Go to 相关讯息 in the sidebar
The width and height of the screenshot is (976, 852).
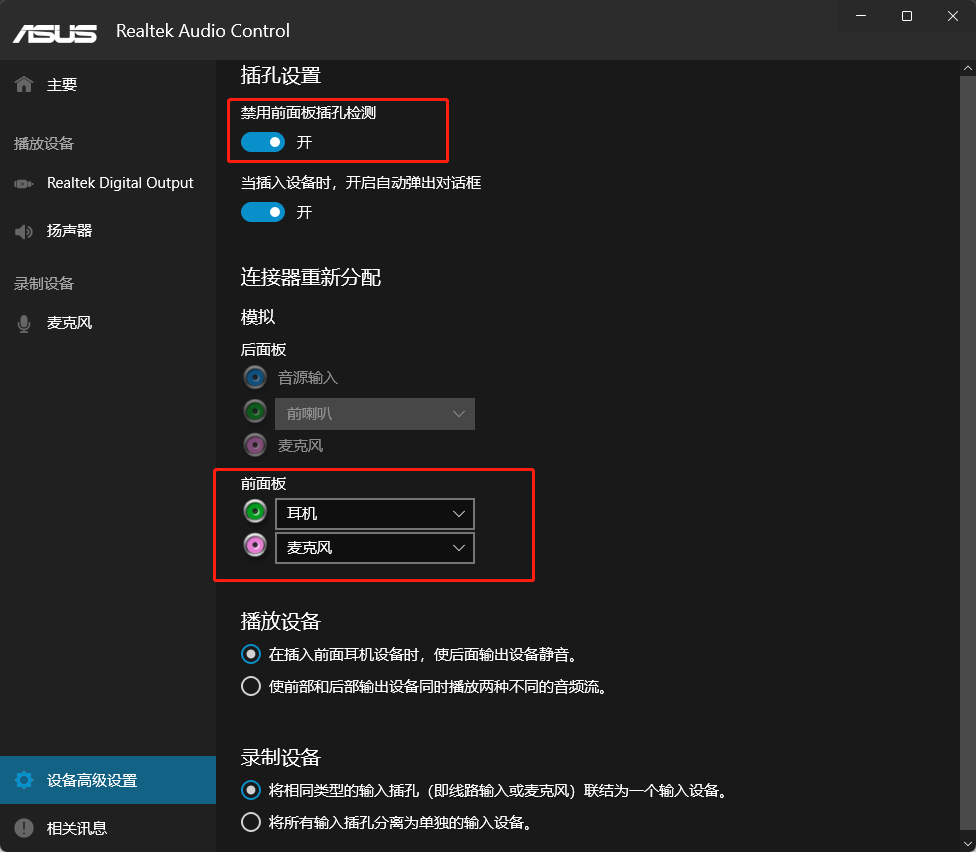point(77,828)
